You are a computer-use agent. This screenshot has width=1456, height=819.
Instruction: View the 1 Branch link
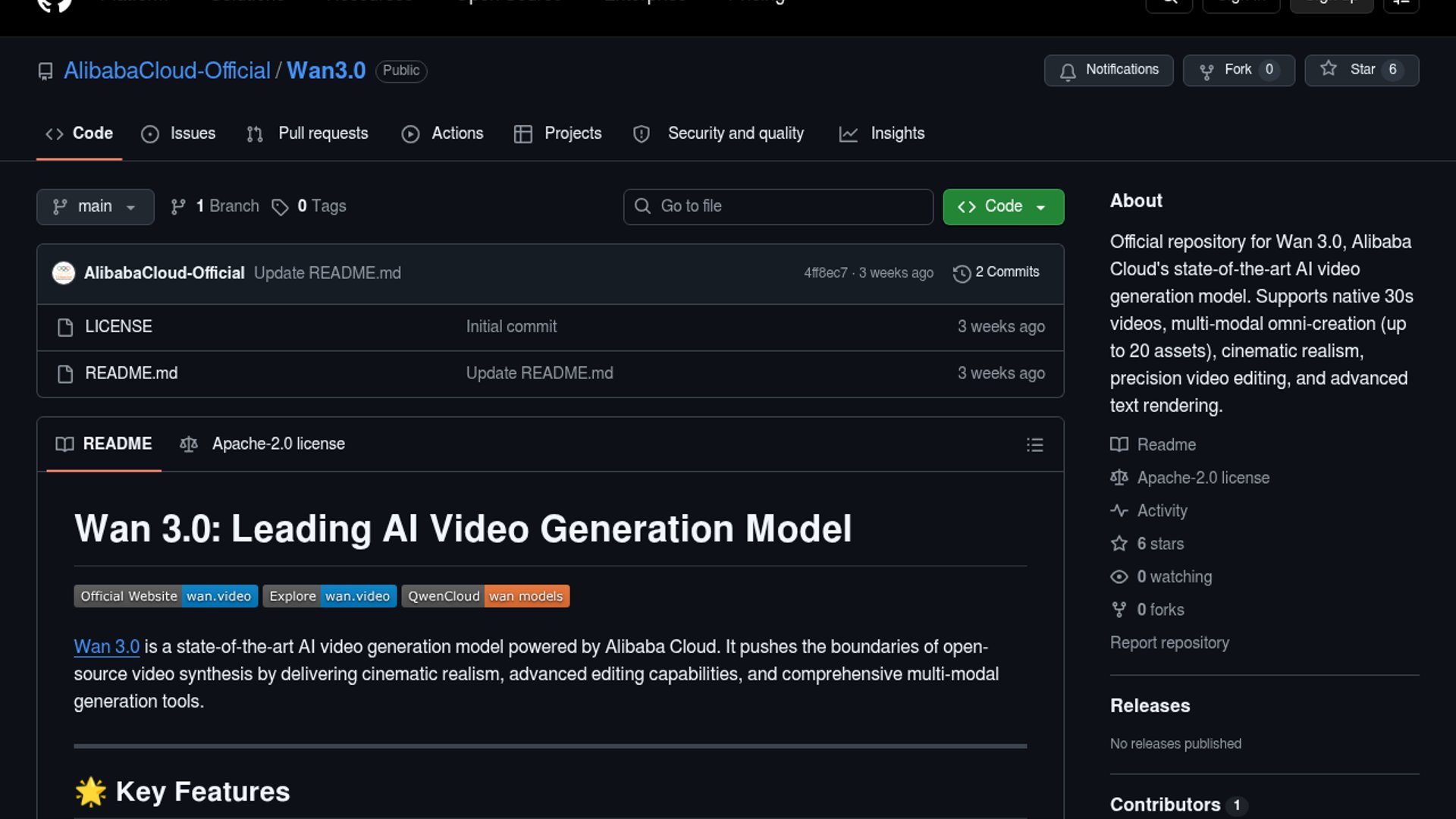point(215,206)
